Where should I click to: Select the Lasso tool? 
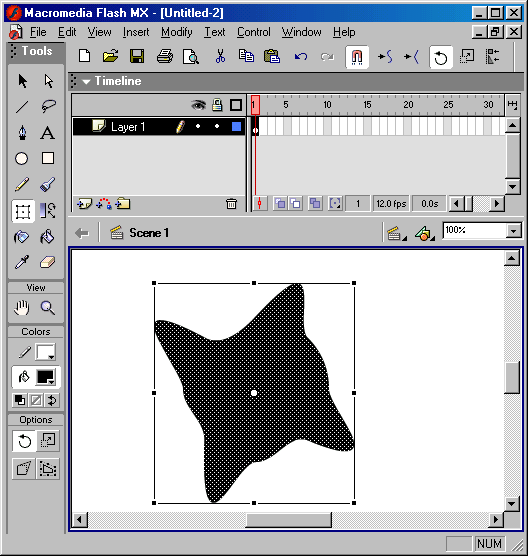(48, 106)
